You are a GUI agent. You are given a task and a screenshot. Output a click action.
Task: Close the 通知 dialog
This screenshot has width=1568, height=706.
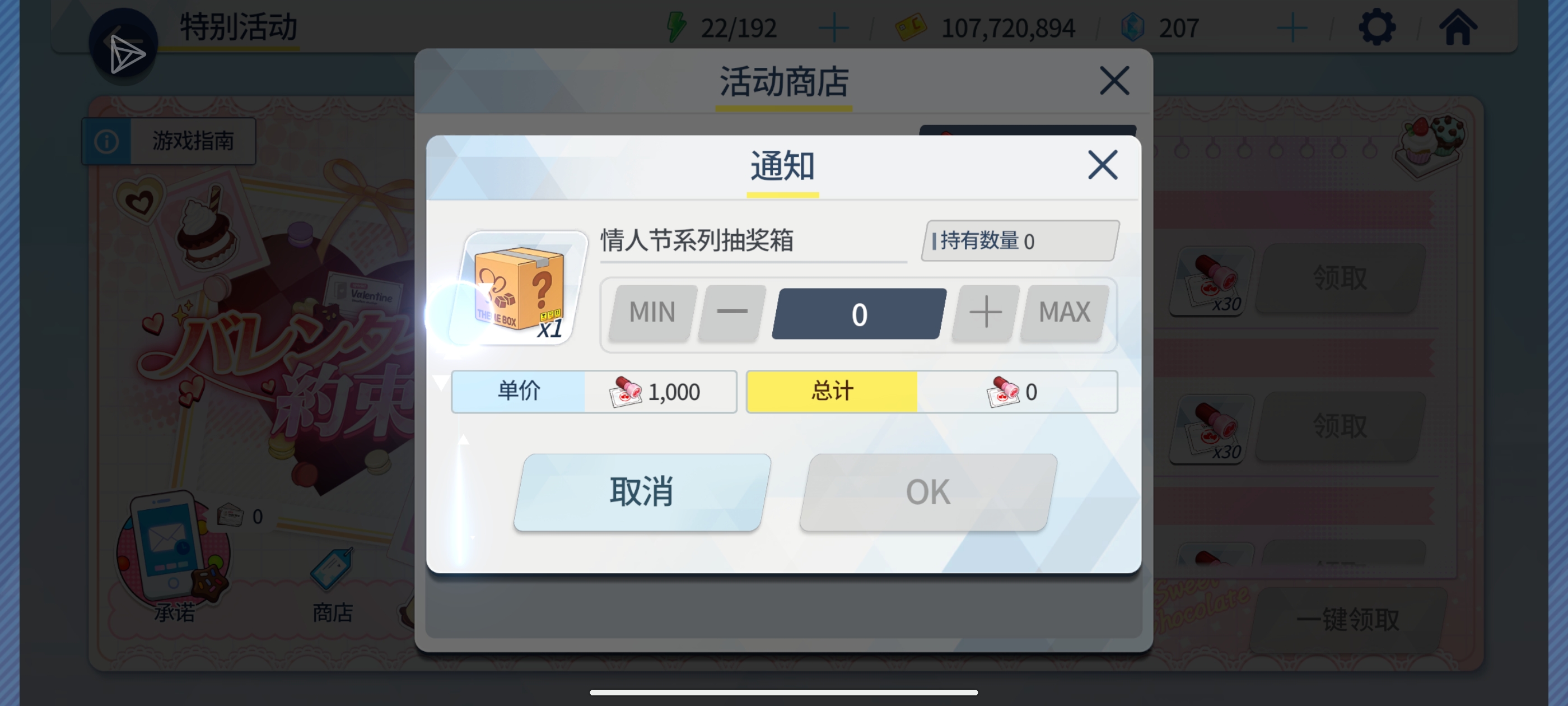coord(1102,165)
